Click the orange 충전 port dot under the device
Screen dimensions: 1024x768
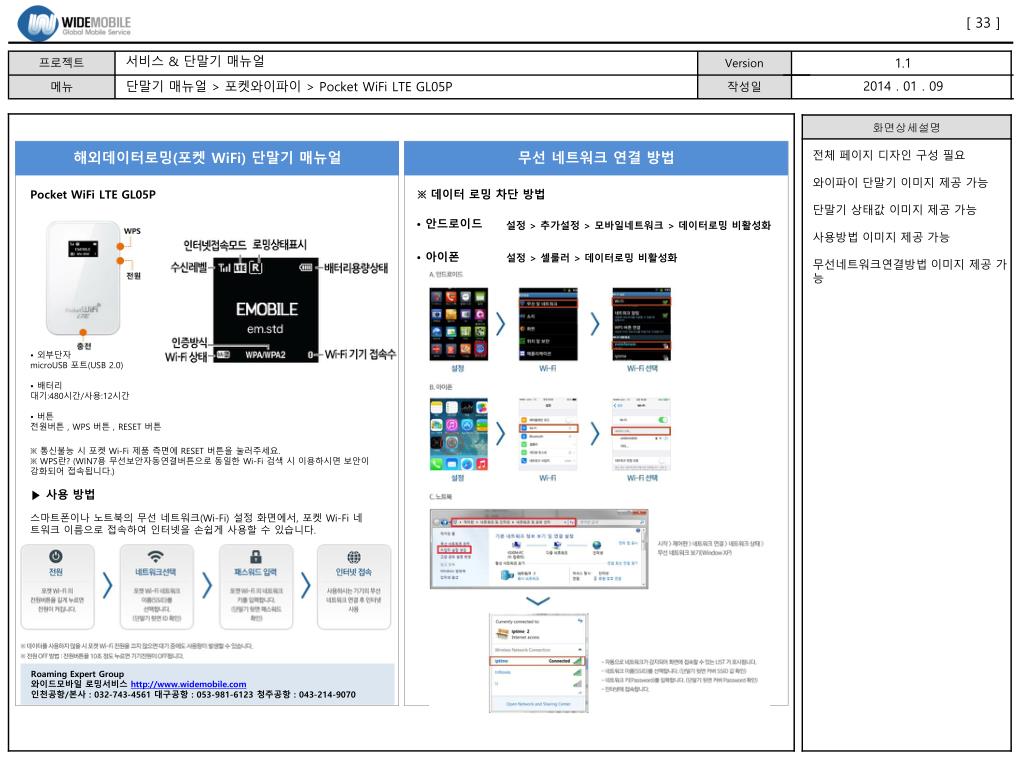[83, 332]
